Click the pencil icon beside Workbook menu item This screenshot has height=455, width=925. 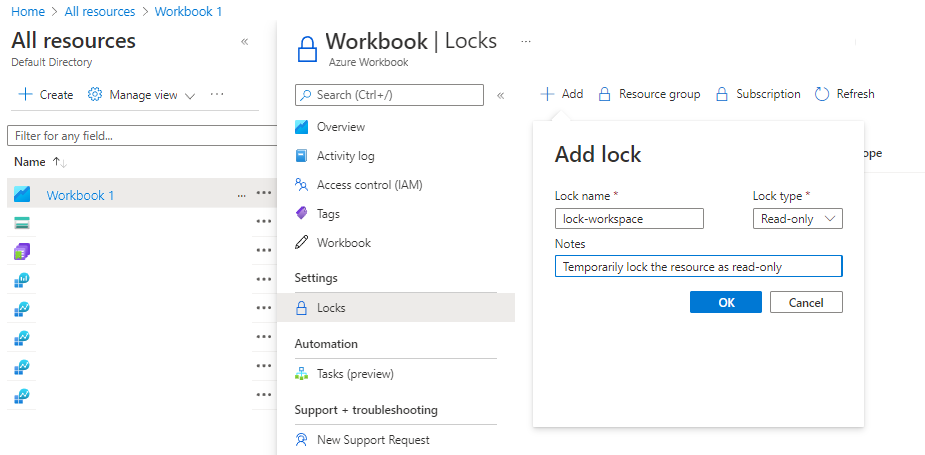point(301,243)
